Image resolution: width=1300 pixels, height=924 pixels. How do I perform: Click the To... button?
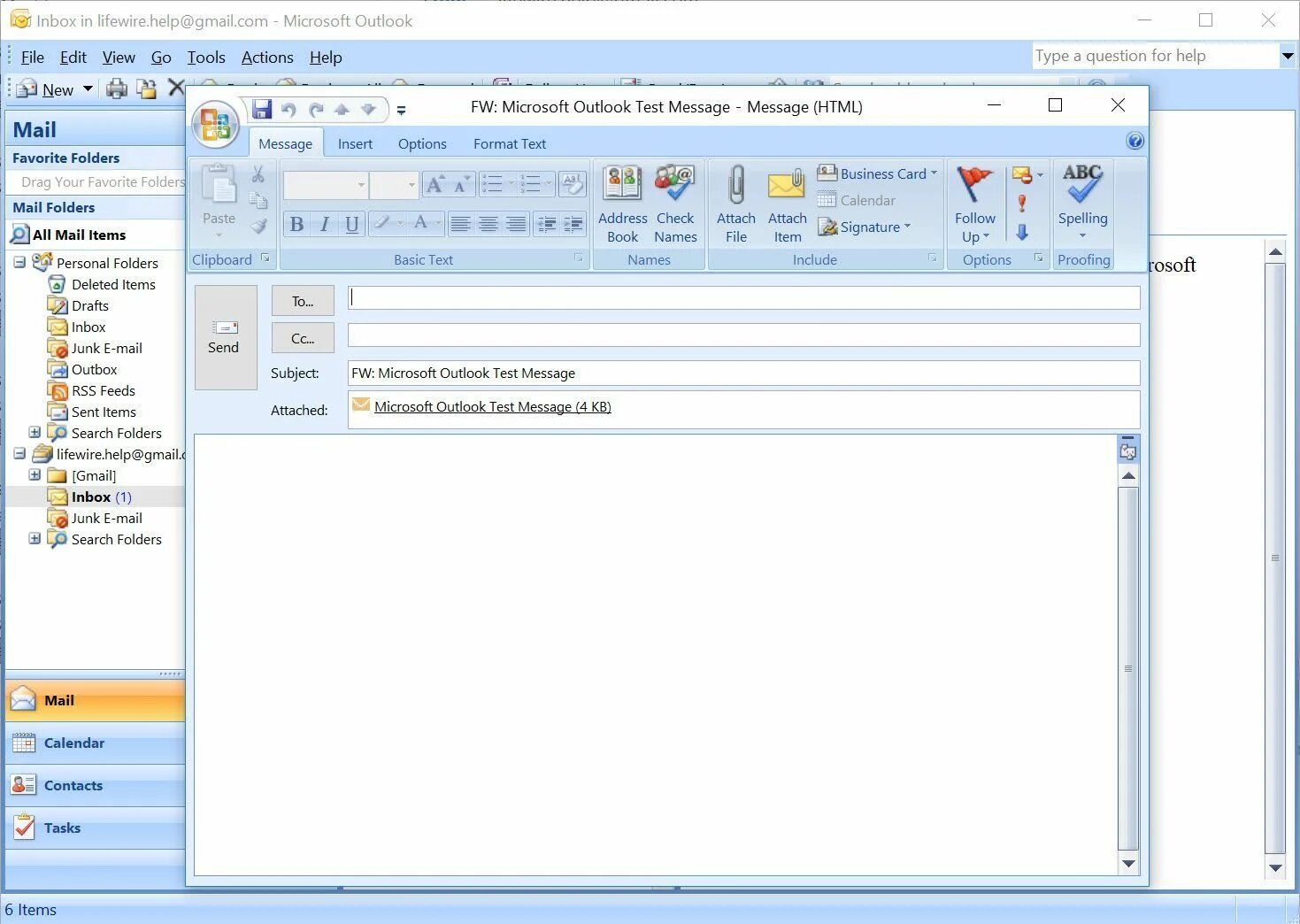303,301
